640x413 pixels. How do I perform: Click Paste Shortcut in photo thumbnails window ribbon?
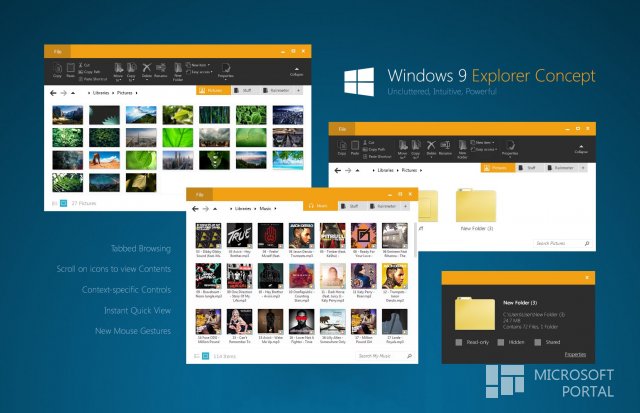coord(93,79)
